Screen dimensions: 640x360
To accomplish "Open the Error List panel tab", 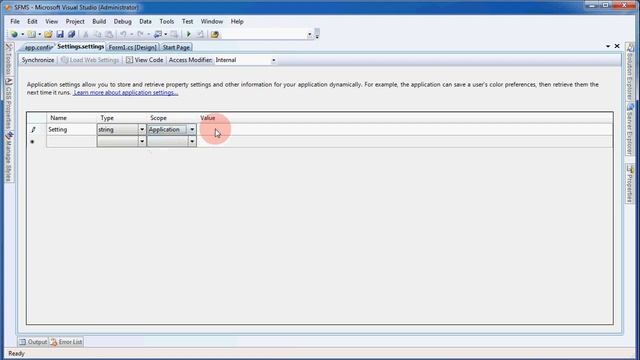I will 67,342.
